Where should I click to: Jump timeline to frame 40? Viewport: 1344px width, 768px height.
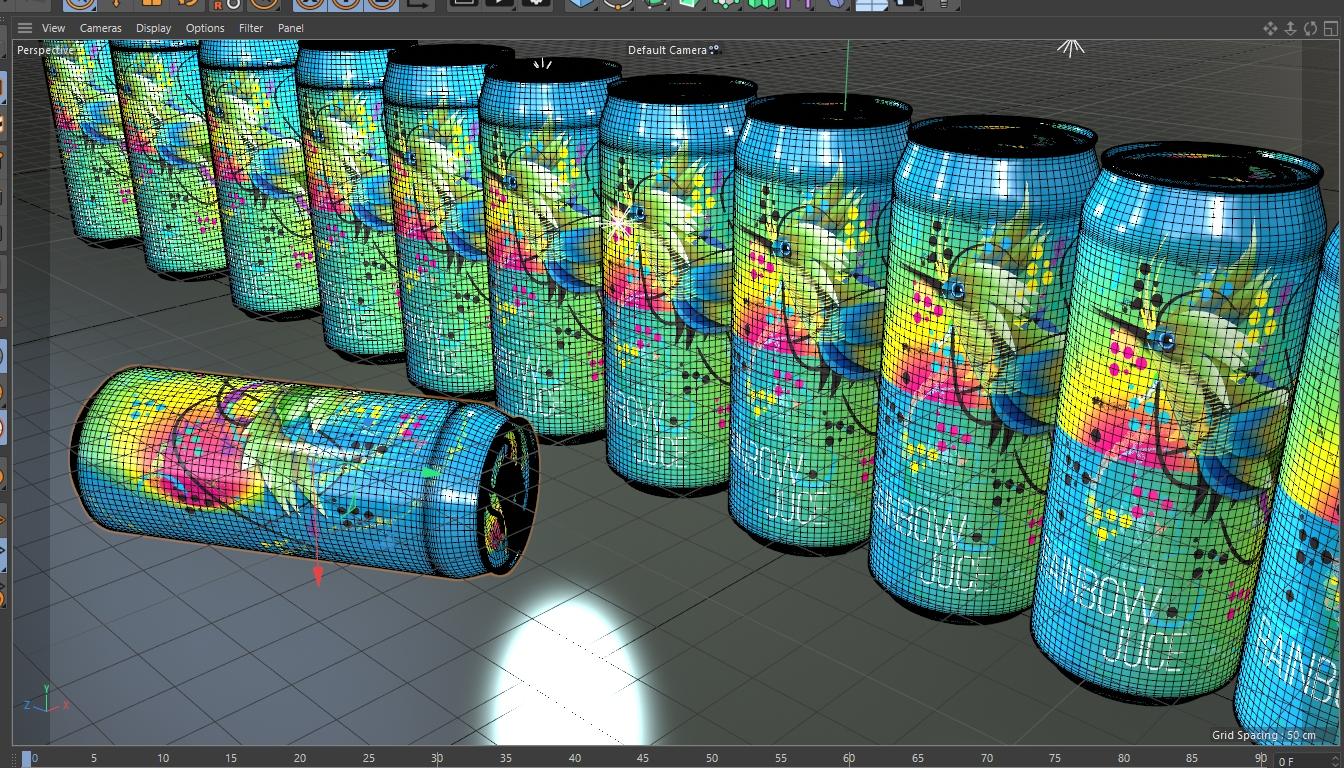(x=574, y=758)
